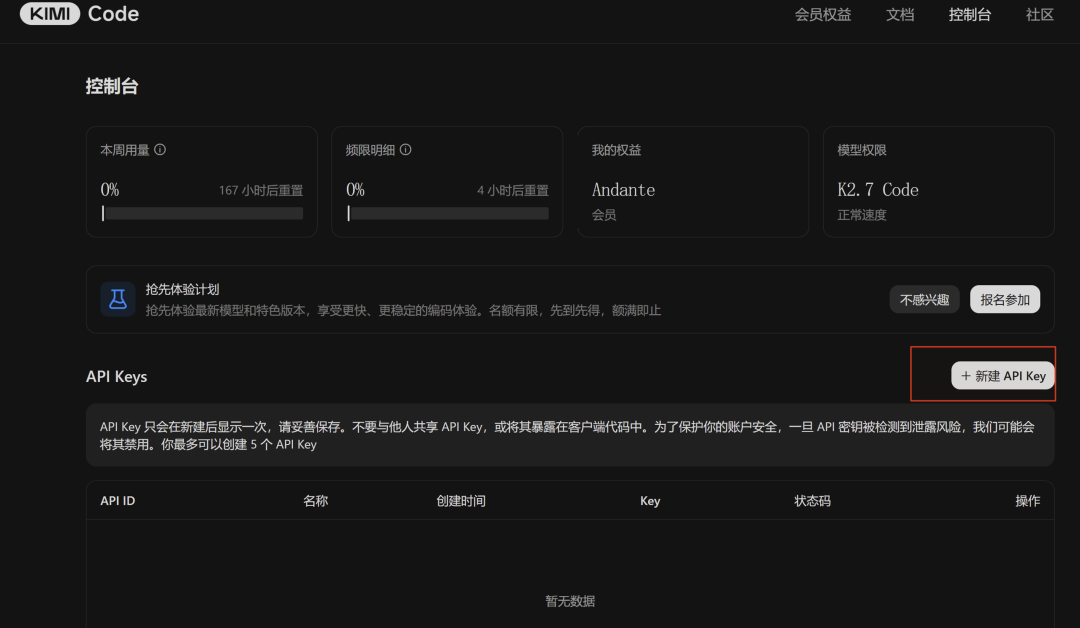Click the 我的权益 card title
The image size is (1080, 628).
(x=616, y=150)
